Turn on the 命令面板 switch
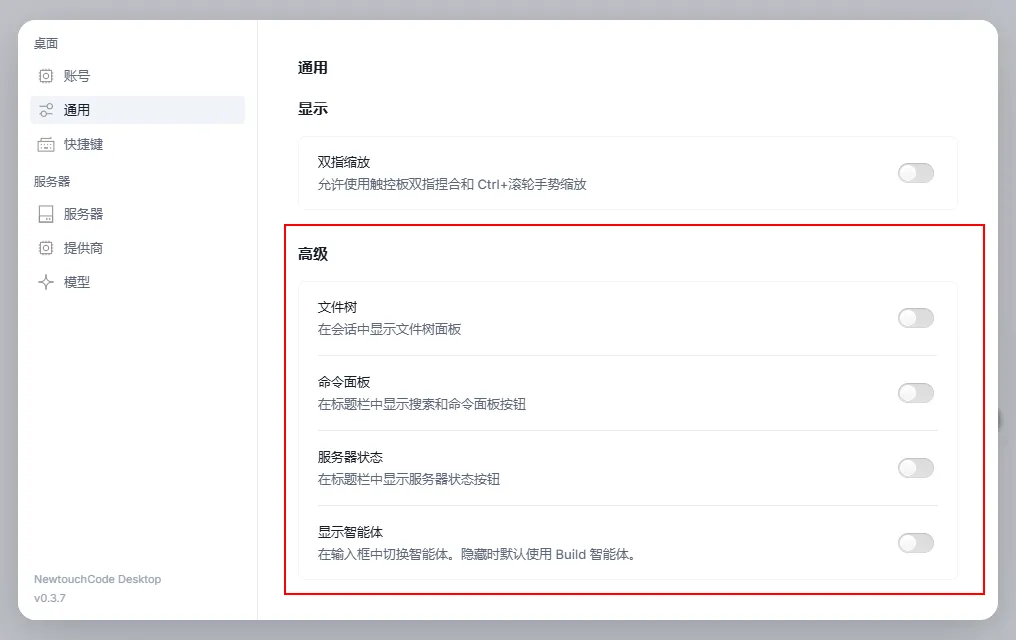 pos(916,393)
